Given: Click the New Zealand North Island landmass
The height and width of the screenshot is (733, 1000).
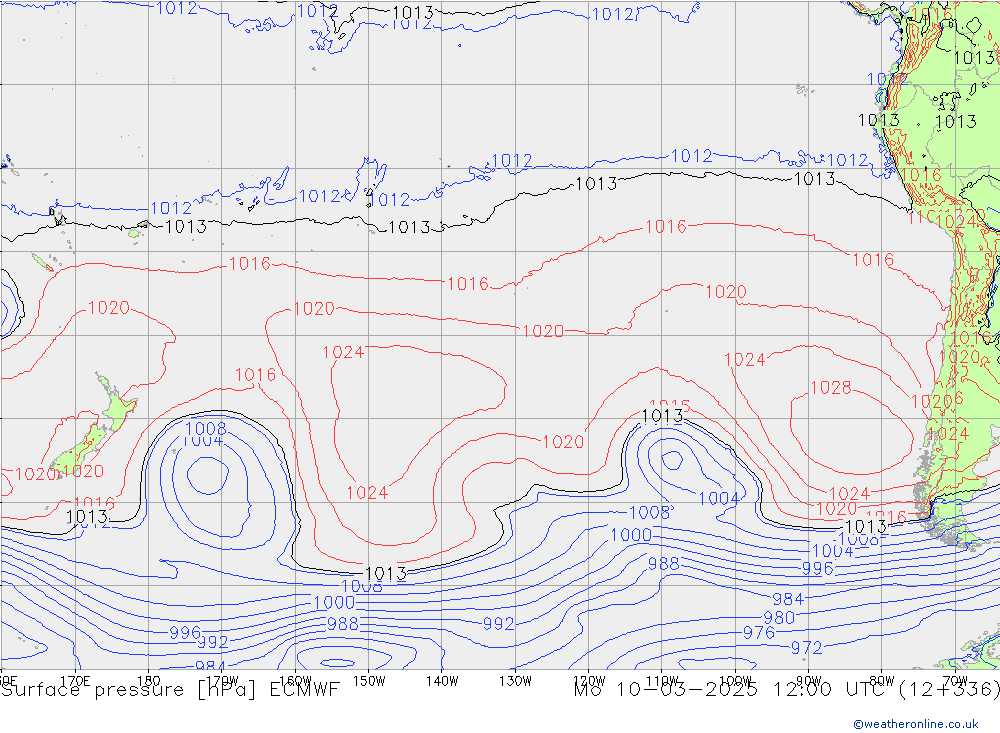Looking at the screenshot, I should click(118, 402).
